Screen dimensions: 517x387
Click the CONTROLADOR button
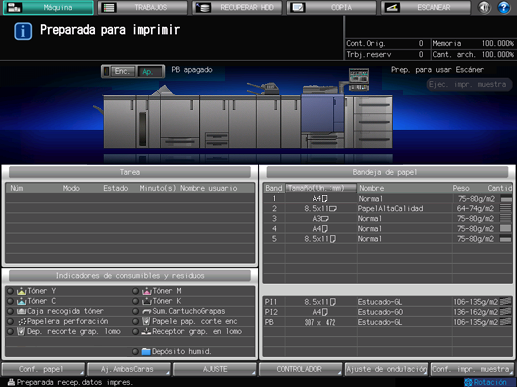pos(301,369)
